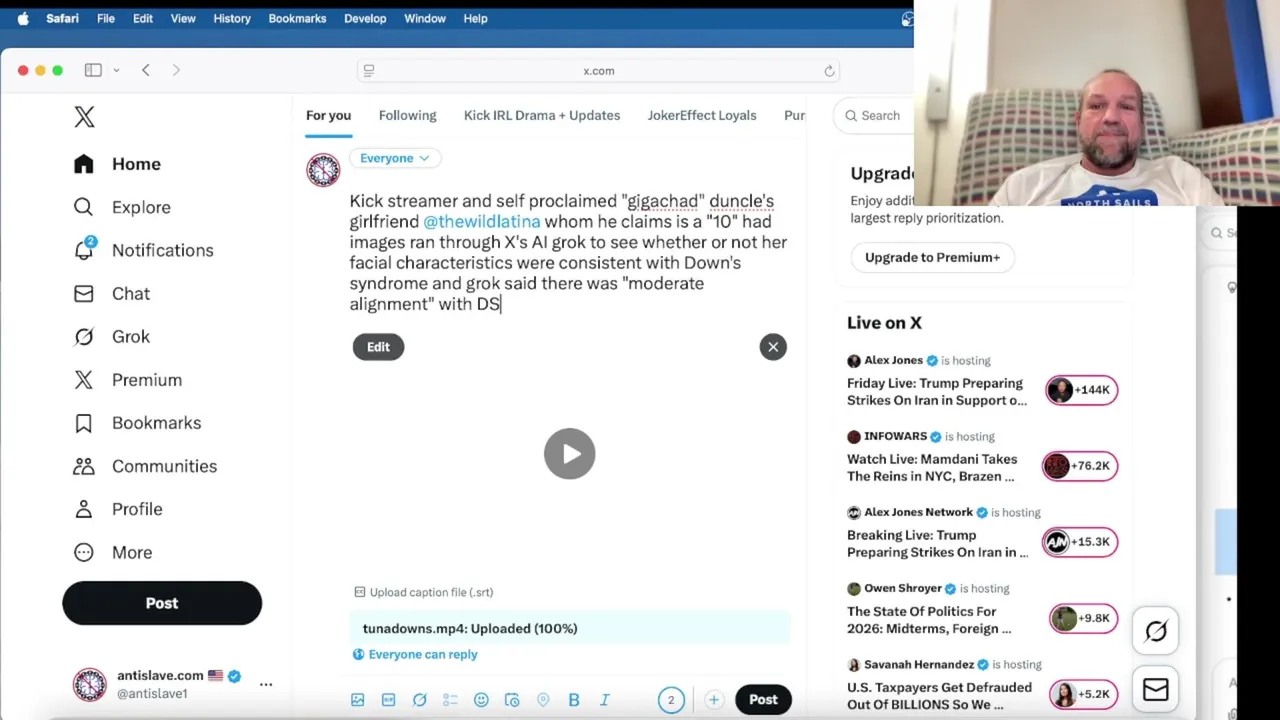Image resolution: width=1280 pixels, height=720 pixels.
Task: Open JokerEffect Loyals tab
Action: pos(702,115)
